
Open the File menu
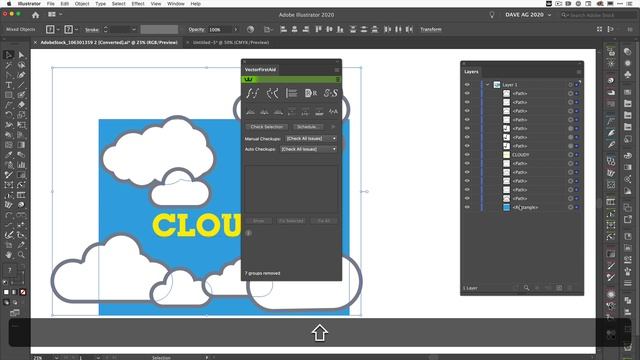[51, 4]
